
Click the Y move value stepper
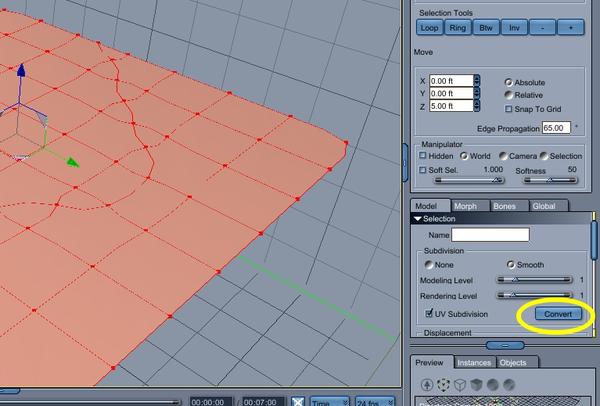[476, 93]
